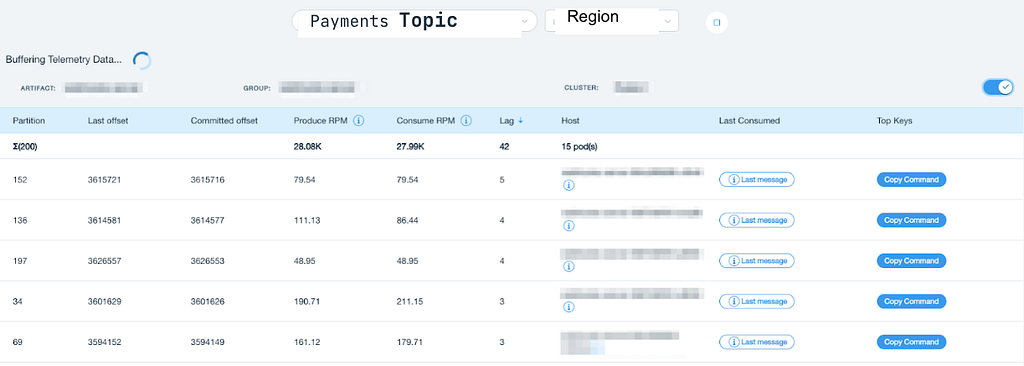This screenshot has width=1024, height=366.
Task: Click last offset 3614581
Action: click(x=105, y=220)
